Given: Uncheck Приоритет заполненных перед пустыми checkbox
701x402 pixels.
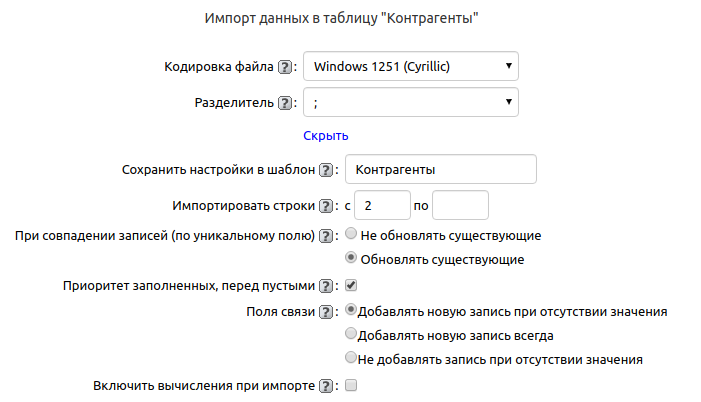Looking at the screenshot, I should point(351,285).
